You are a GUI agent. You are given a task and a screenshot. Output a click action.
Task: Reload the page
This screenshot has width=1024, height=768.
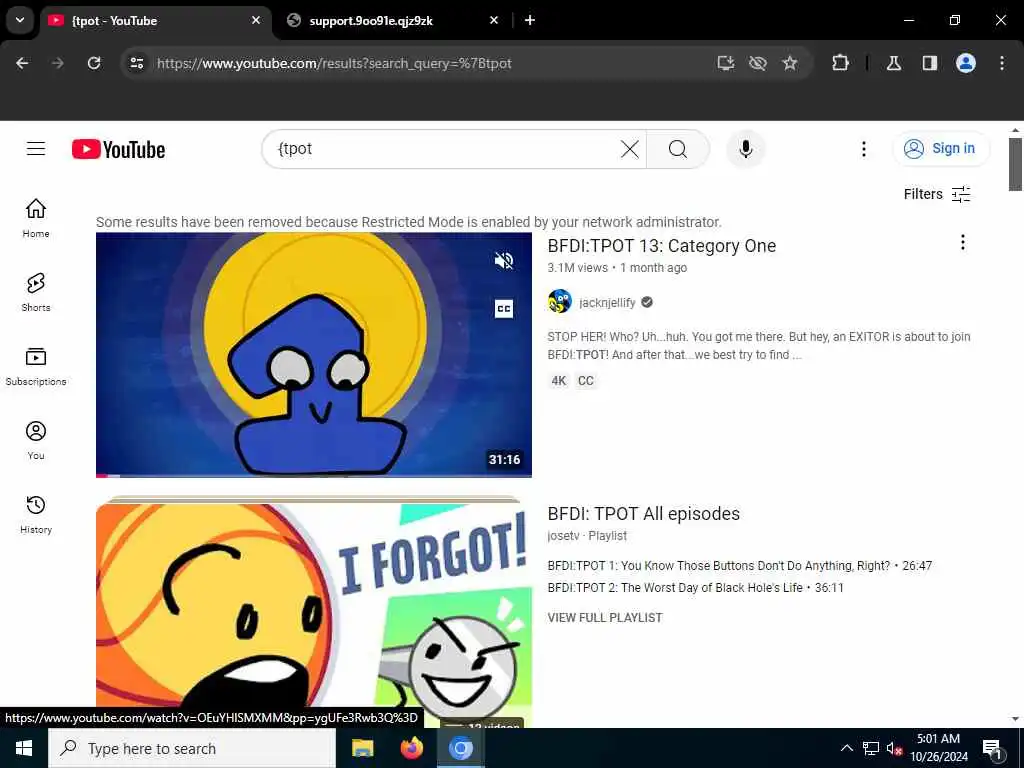[94, 63]
